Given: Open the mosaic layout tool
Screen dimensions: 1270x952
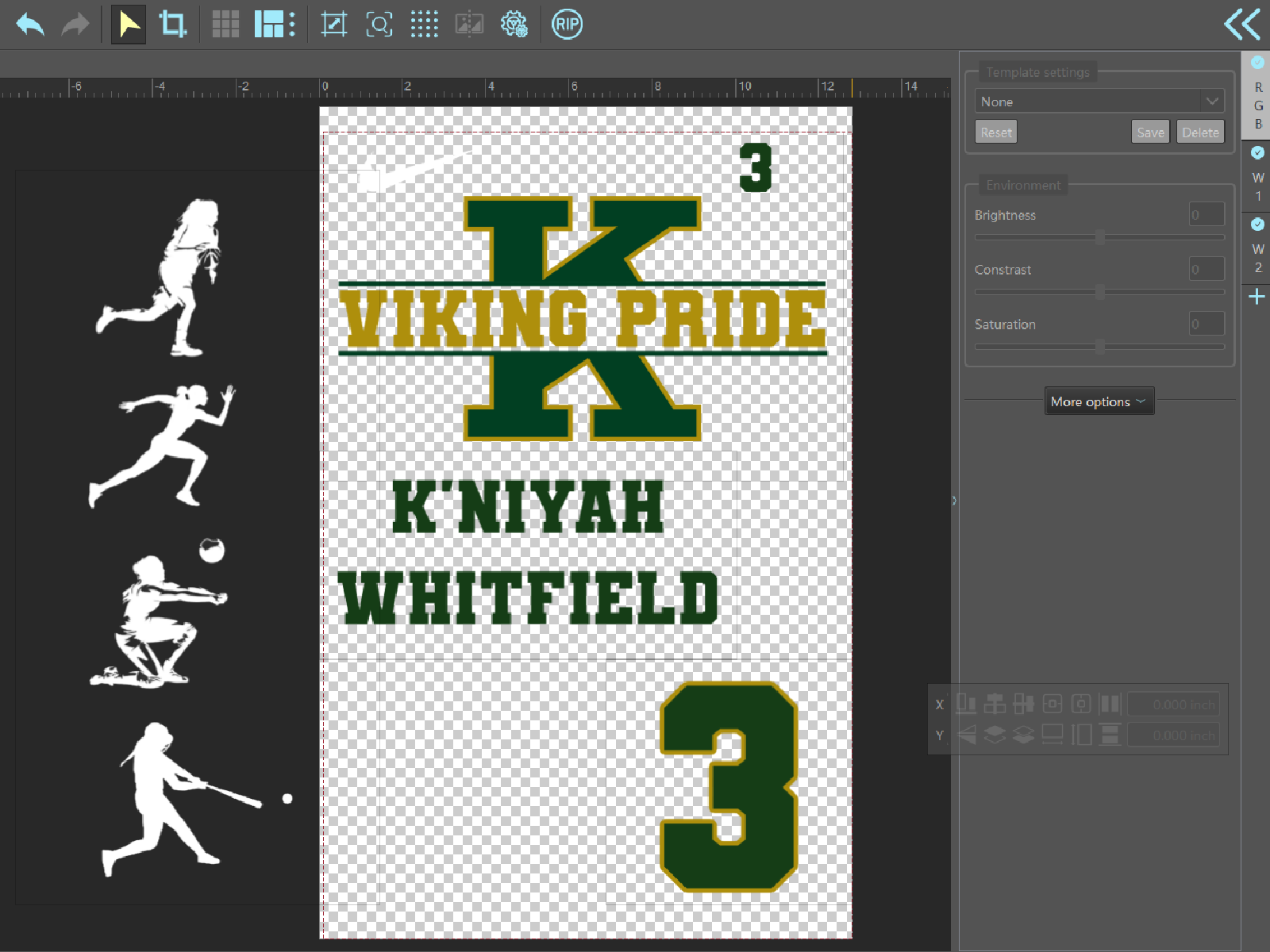Looking at the screenshot, I should click(274, 25).
